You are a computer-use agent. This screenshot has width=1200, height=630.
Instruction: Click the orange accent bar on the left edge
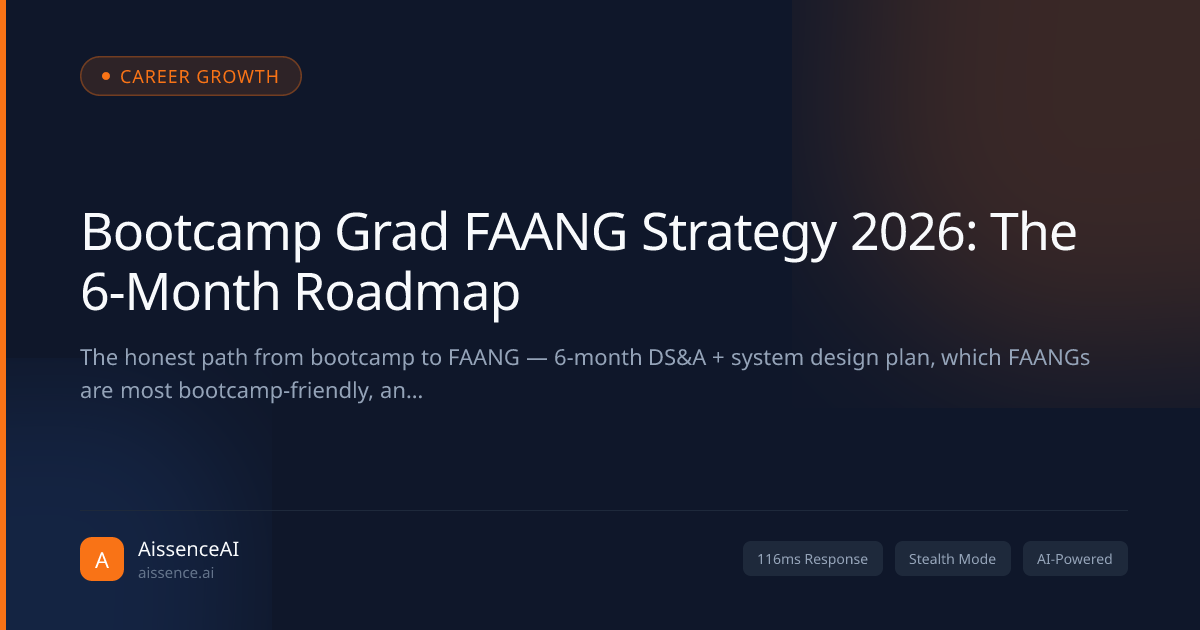point(3,315)
